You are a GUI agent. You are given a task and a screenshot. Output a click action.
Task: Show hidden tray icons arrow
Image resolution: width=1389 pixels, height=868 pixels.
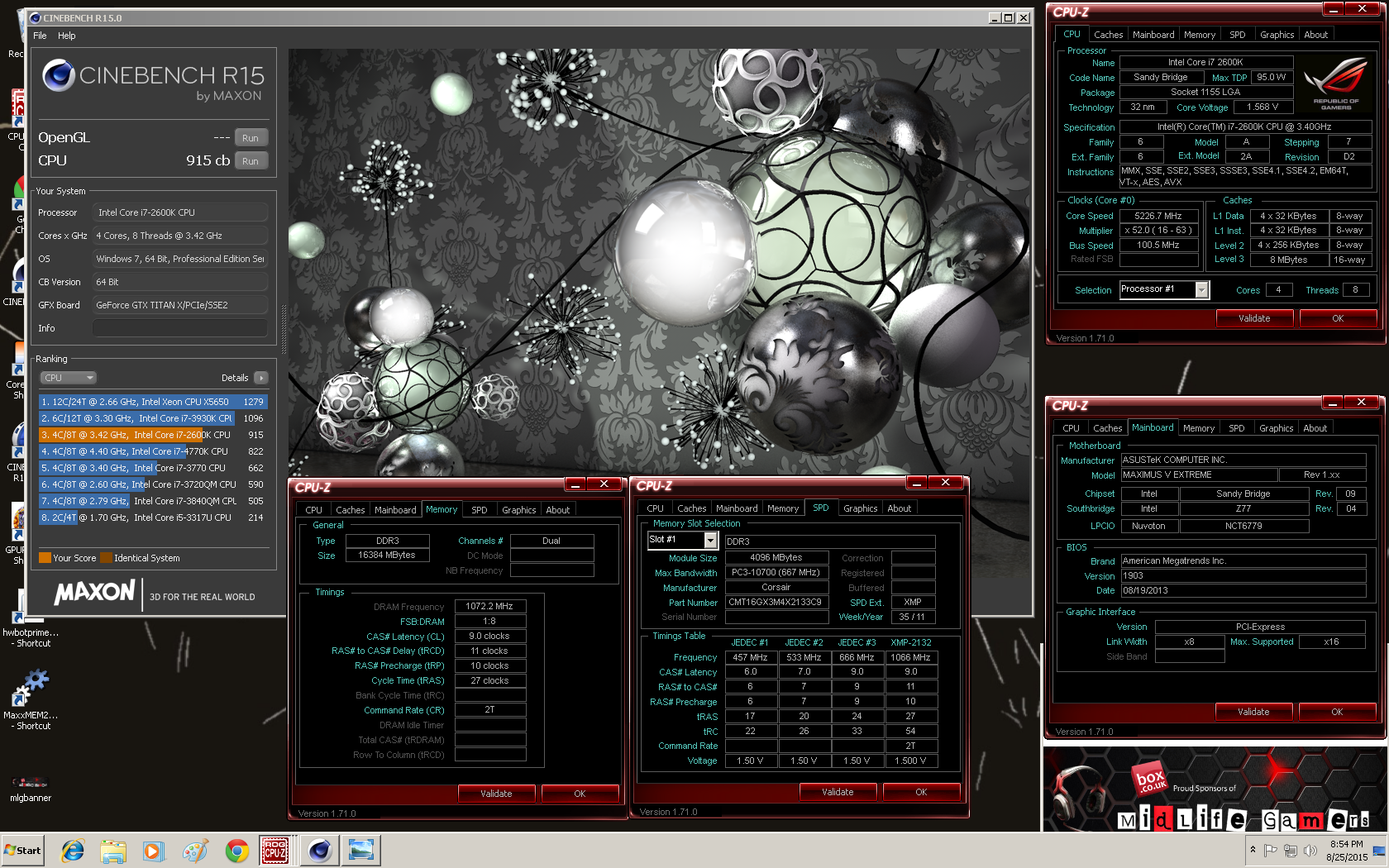1253,850
